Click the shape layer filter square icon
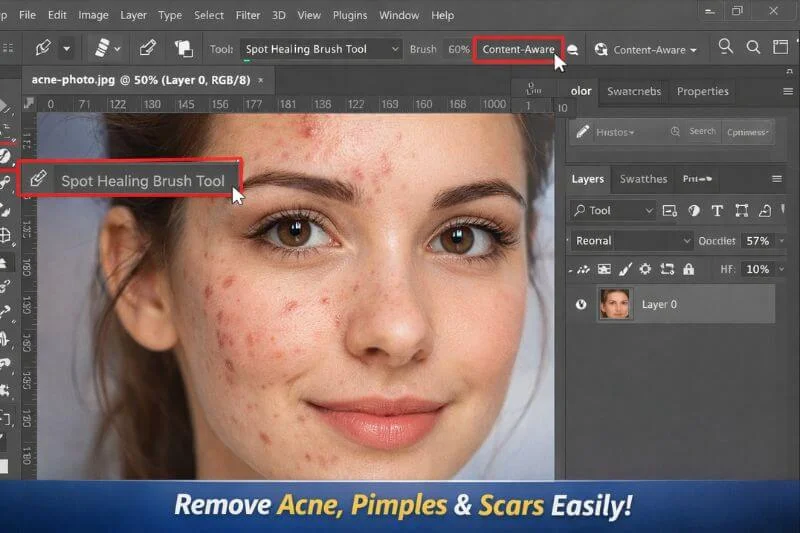Image resolution: width=800 pixels, height=533 pixels. click(x=741, y=211)
